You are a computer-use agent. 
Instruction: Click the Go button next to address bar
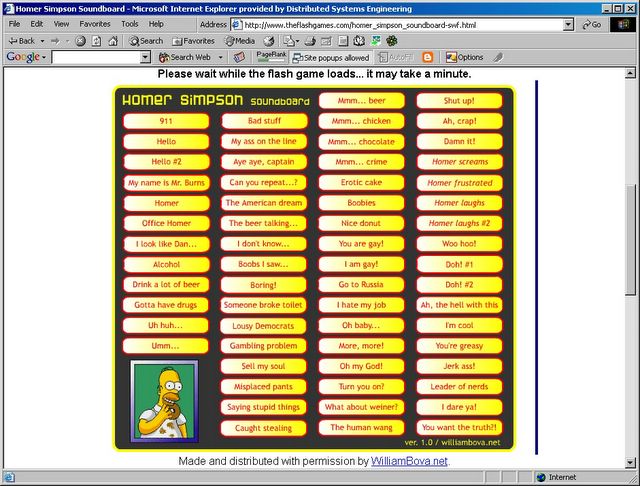tap(591, 25)
